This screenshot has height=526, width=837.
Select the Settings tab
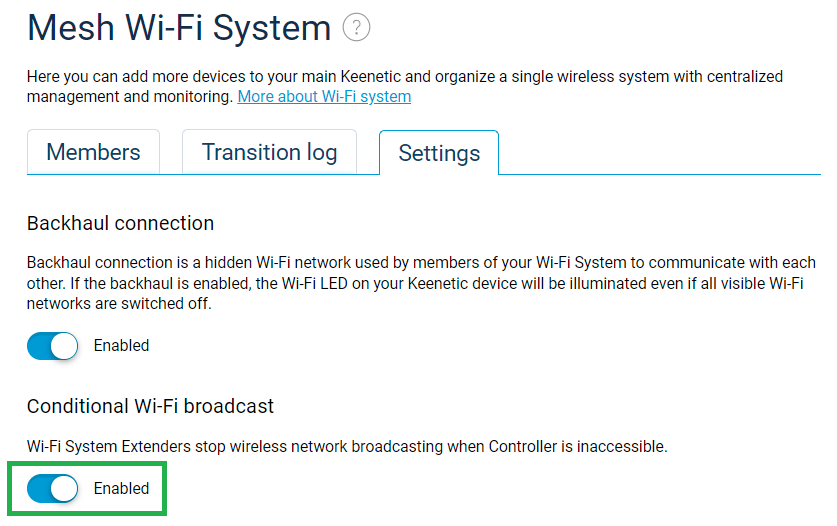click(439, 153)
